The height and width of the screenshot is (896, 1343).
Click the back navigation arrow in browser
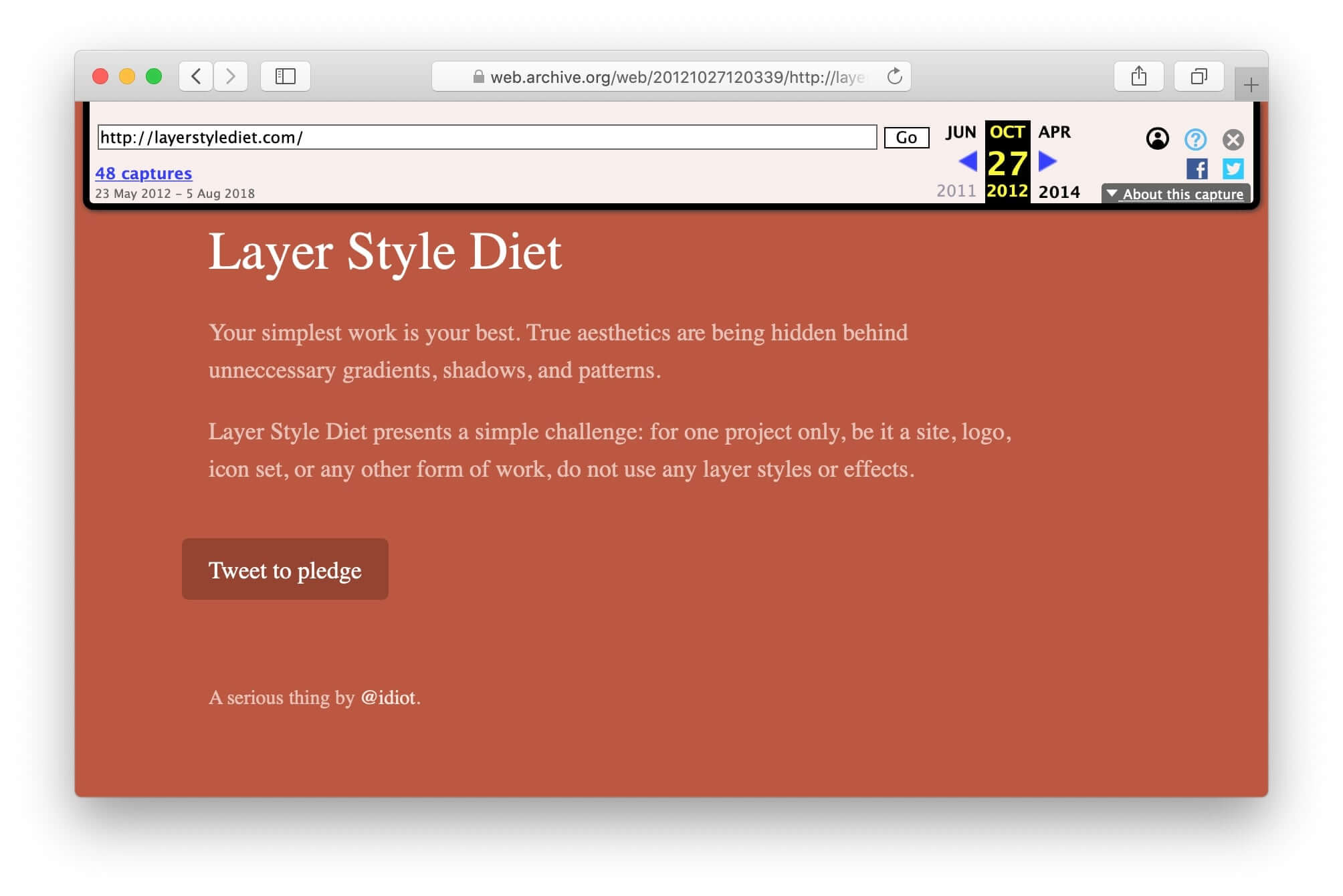click(198, 77)
